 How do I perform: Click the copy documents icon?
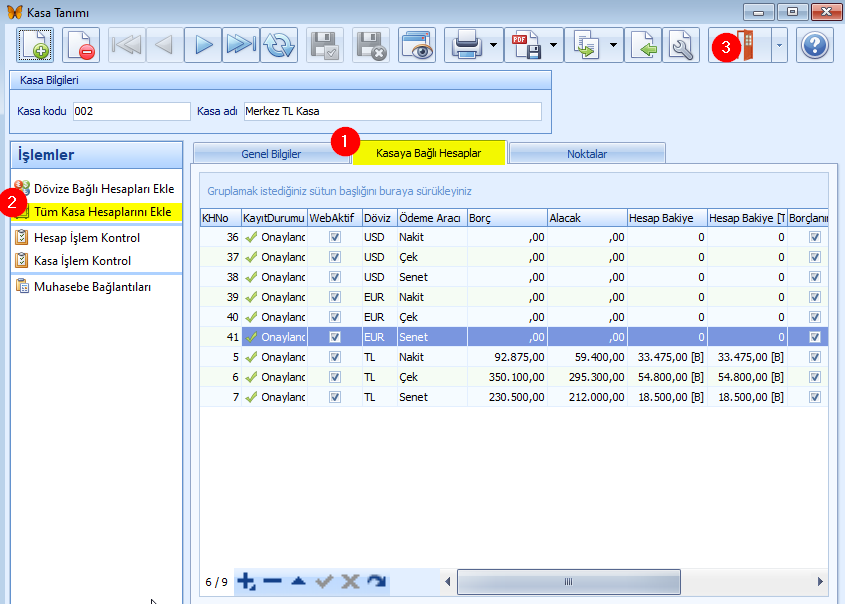click(x=586, y=45)
